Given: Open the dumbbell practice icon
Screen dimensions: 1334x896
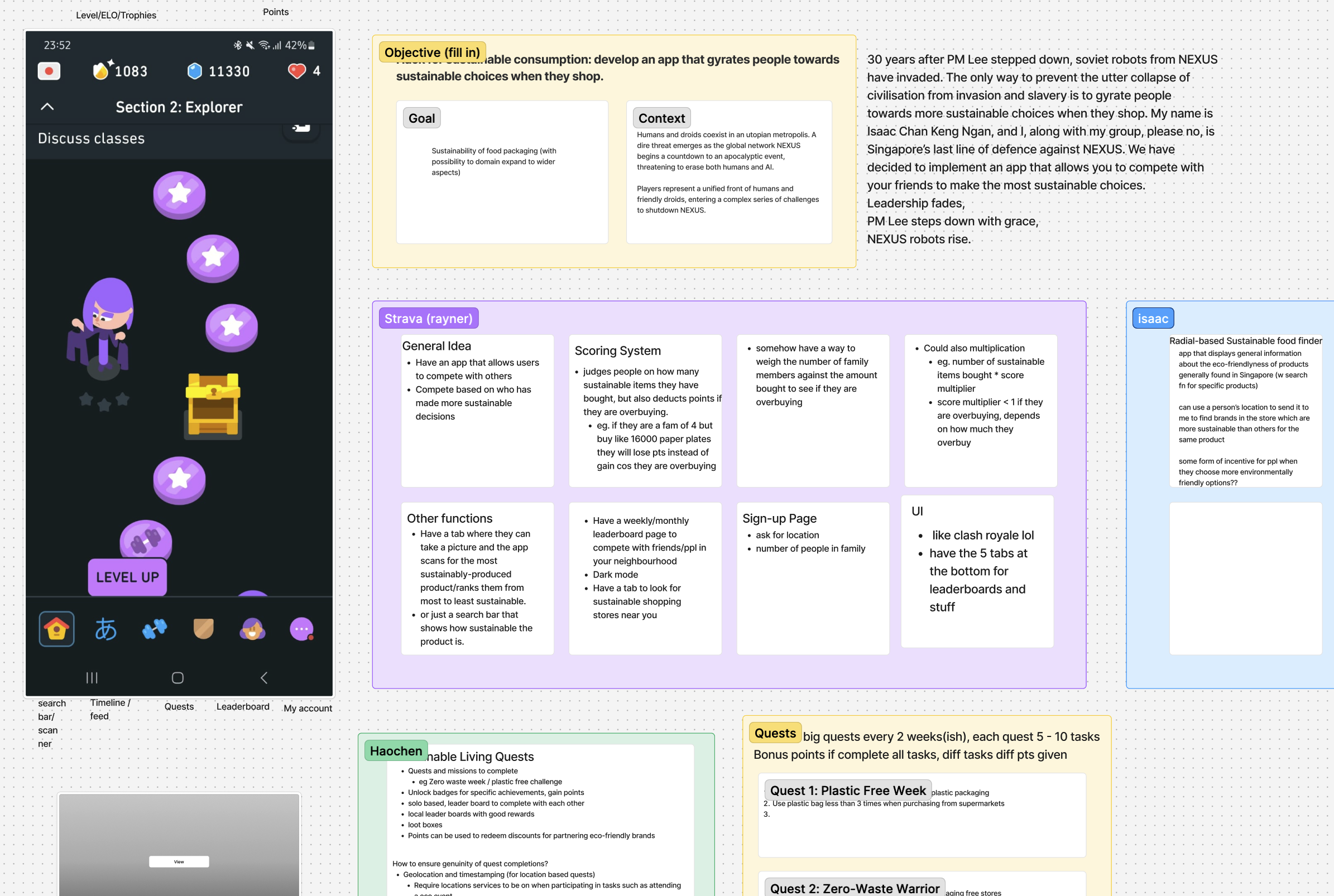Looking at the screenshot, I should click(154, 629).
